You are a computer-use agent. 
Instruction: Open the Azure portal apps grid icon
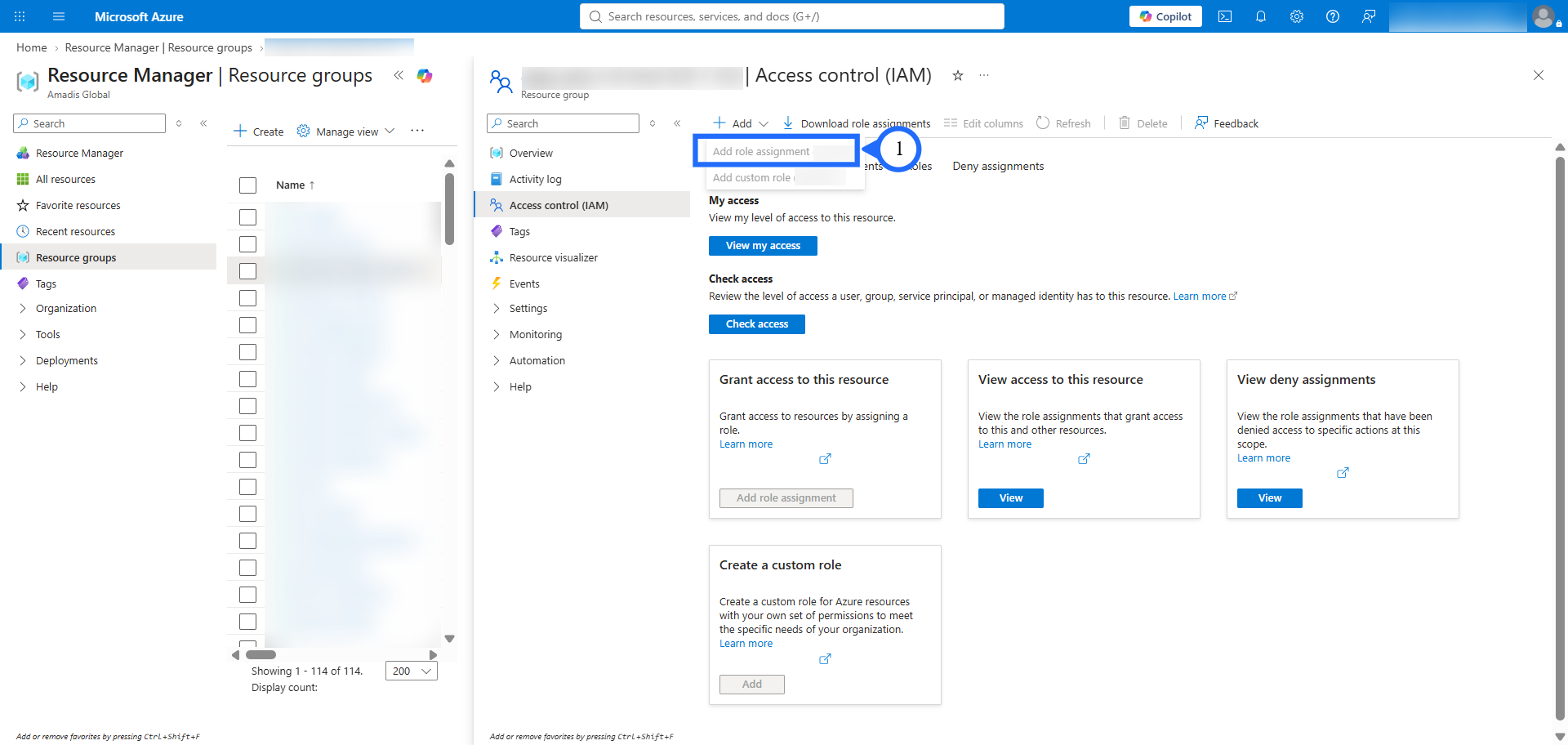tap(20, 16)
